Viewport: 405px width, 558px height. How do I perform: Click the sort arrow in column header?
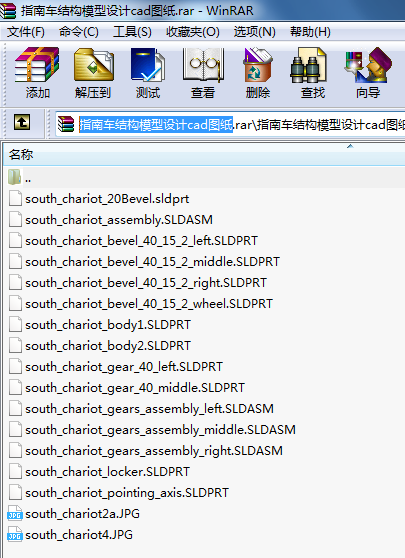tap(350, 146)
